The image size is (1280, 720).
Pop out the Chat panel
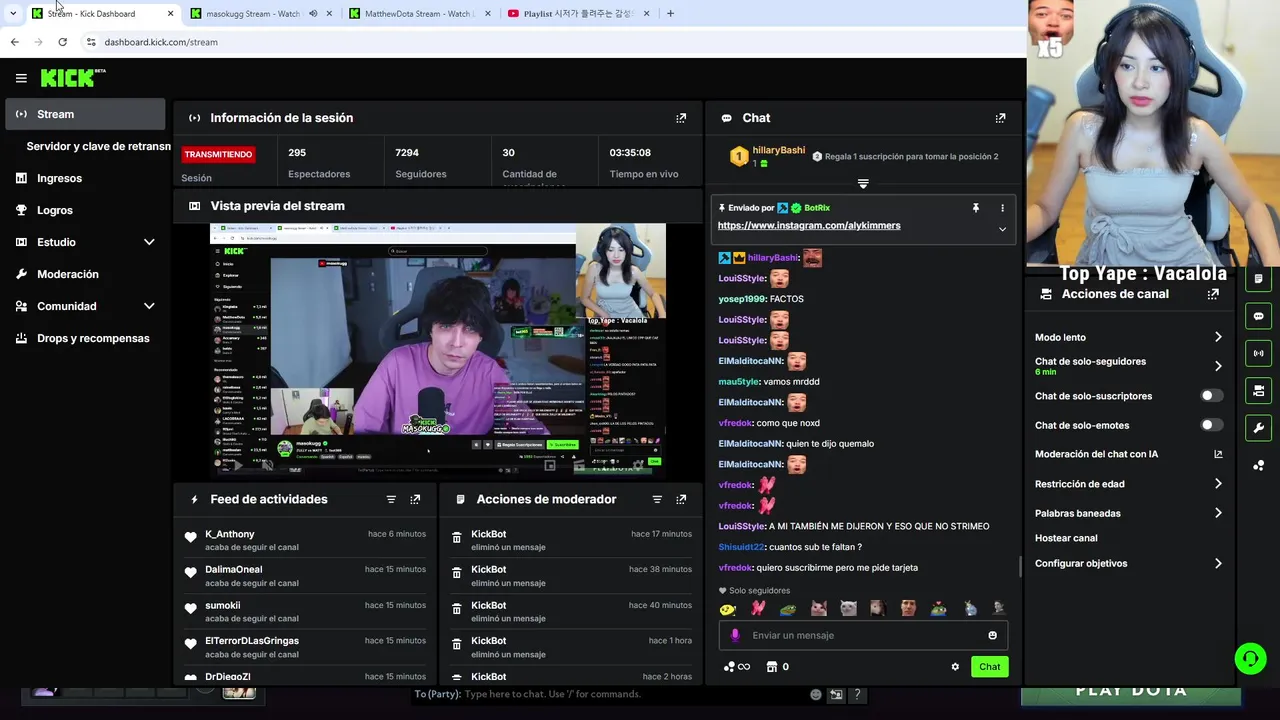click(x=1000, y=118)
